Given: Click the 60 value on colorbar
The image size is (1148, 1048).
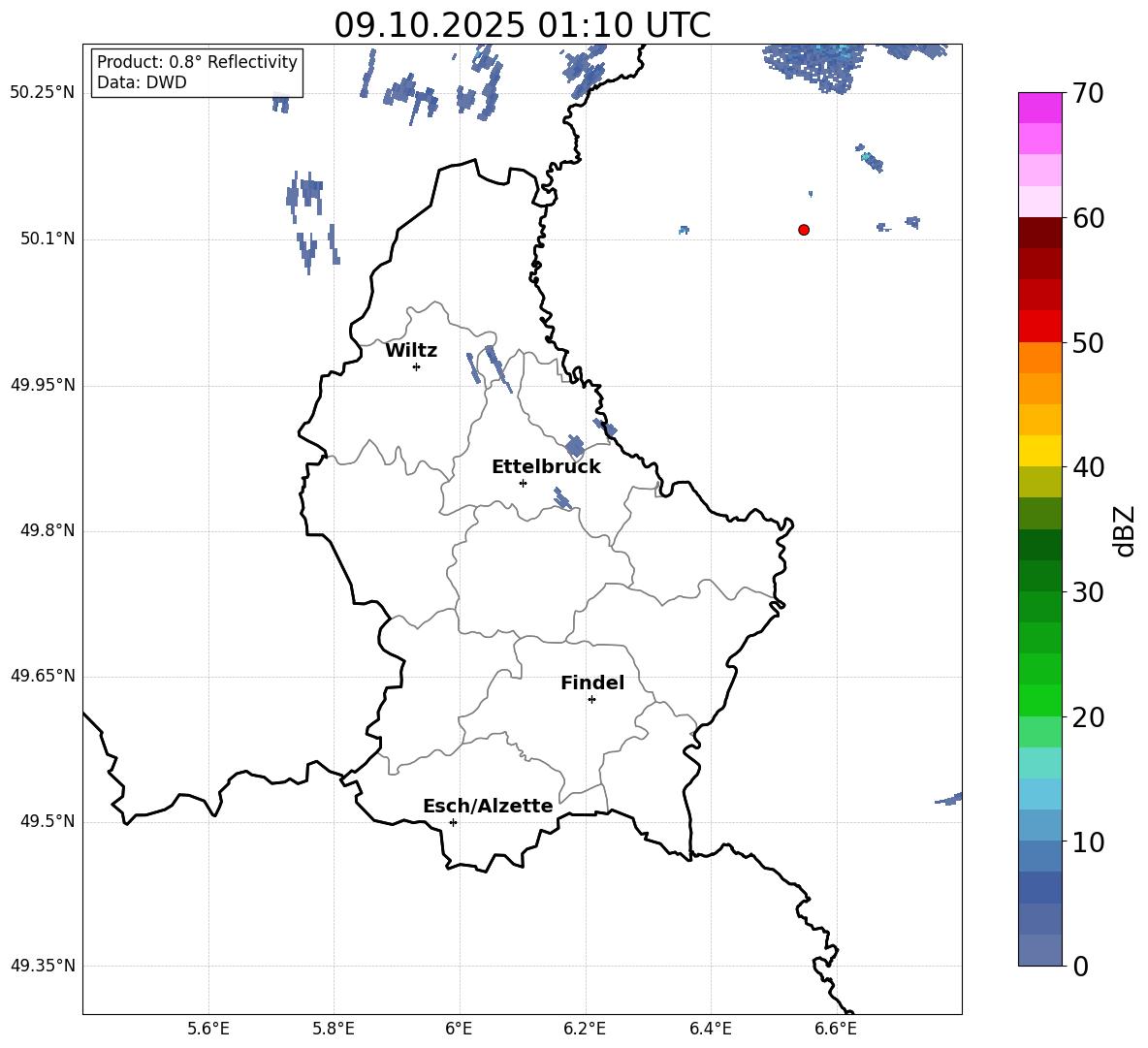Looking at the screenshot, I should 1088,218.
